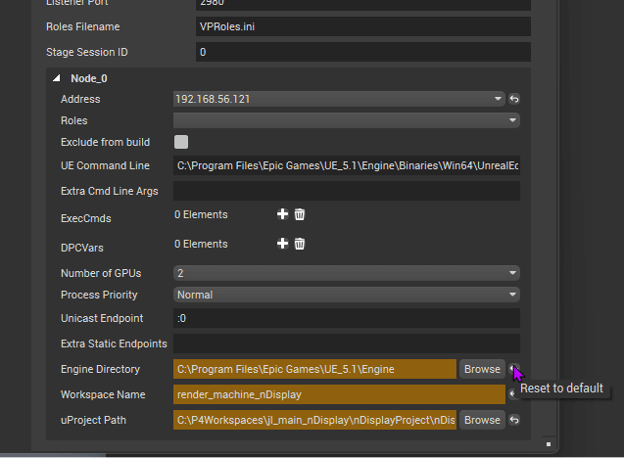Add an element to DPCVars
Viewport: 624px width, 458px height.
pos(283,243)
